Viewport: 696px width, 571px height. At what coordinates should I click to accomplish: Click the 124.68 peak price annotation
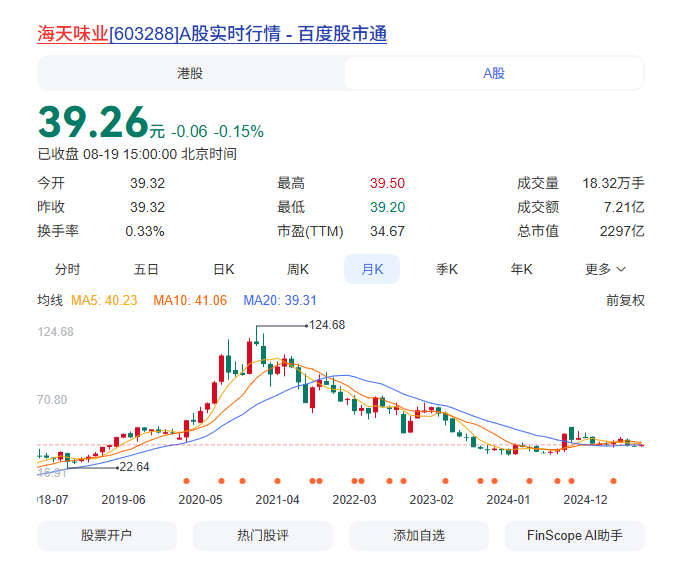pos(327,325)
